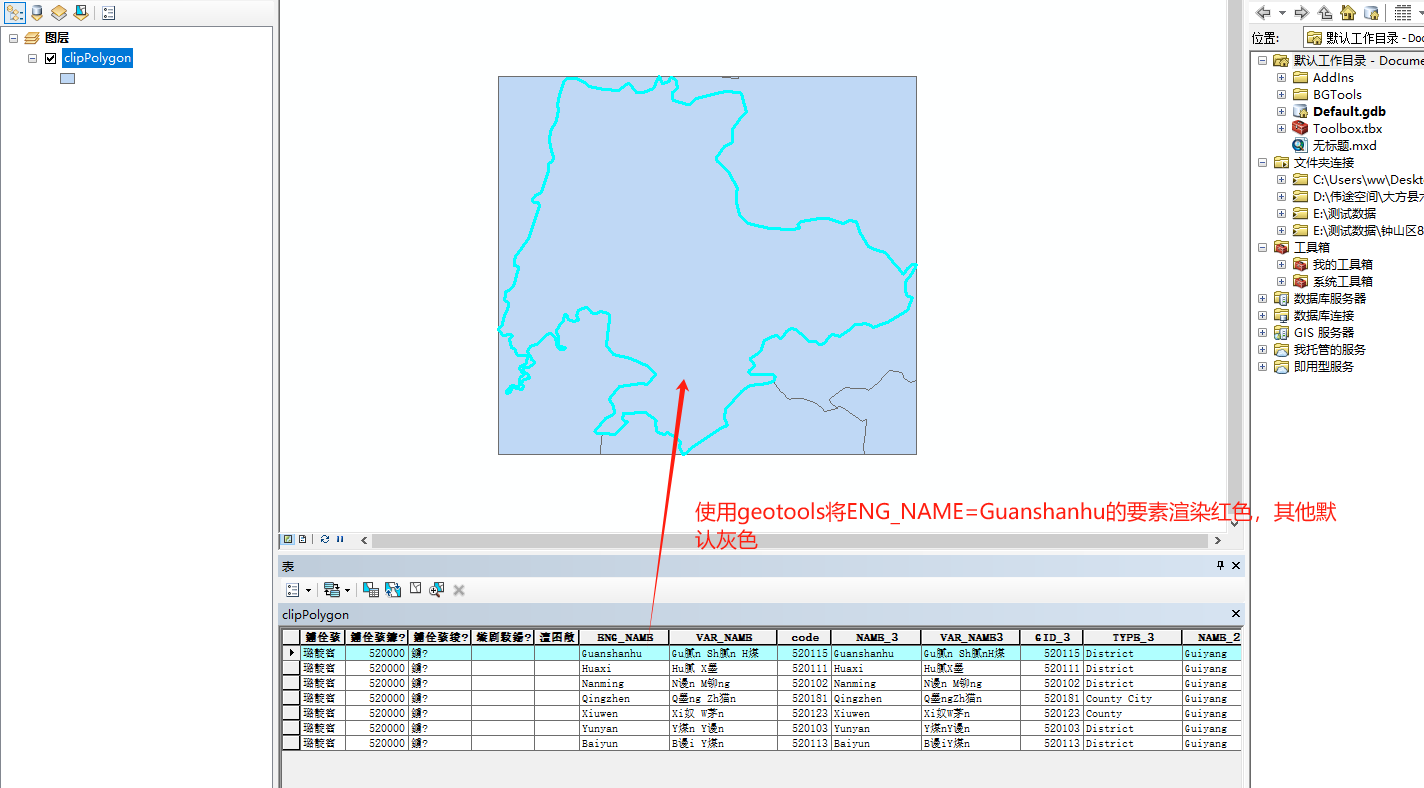This screenshot has height=788, width=1424.
Task: Click the Home folder icon in Catalog
Action: point(1348,12)
